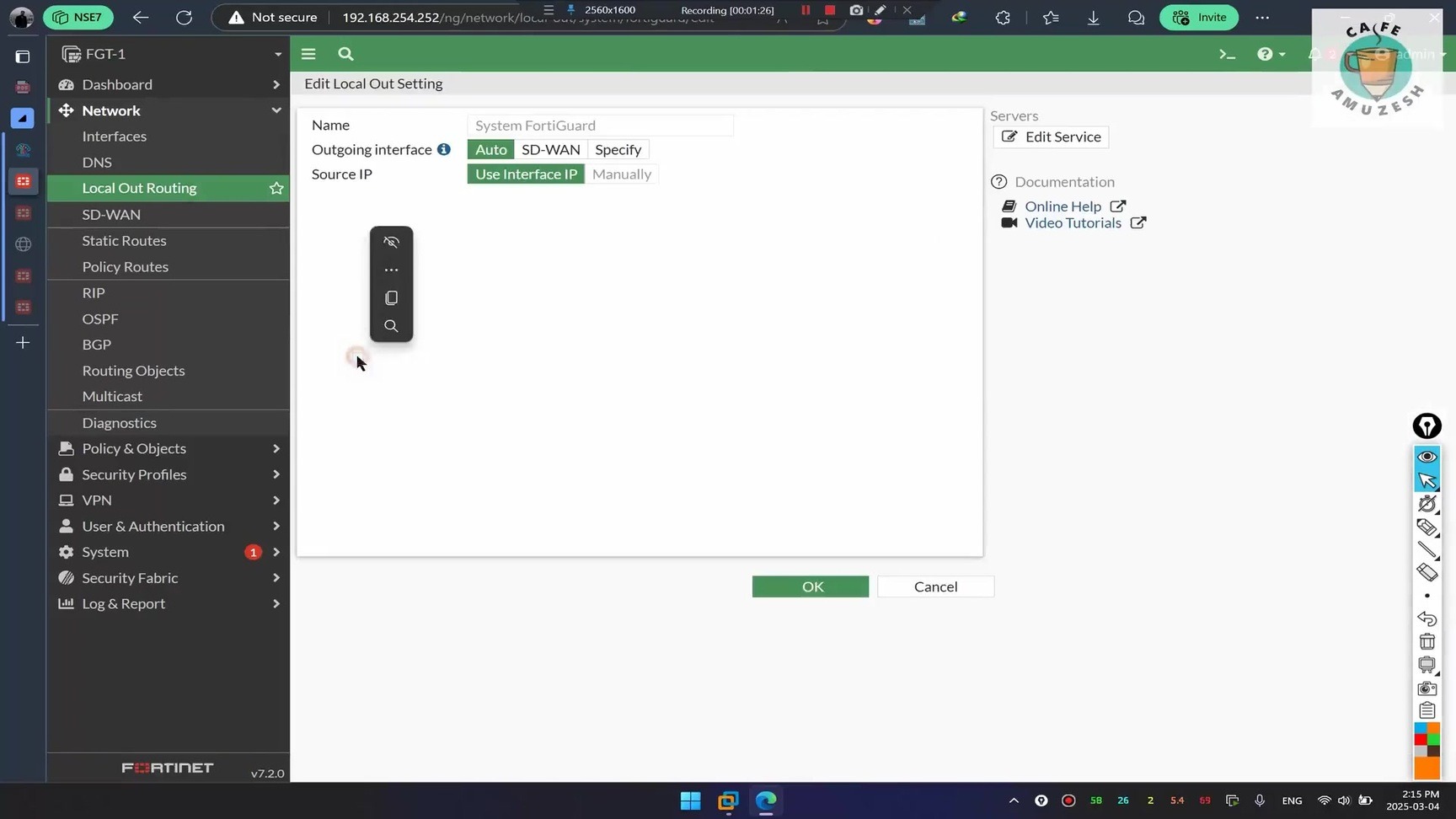Image resolution: width=1456 pixels, height=819 pixels.
Task: Toggle the eye visibility annotation tool
Action: (1427, 457)
